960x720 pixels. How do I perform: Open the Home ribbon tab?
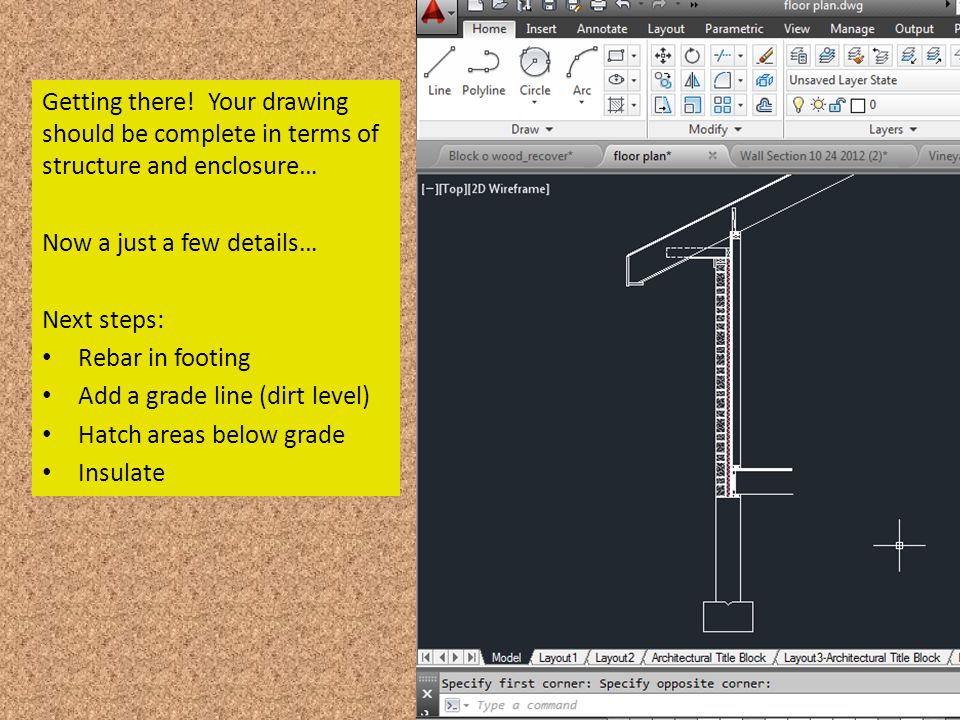click(489, 29)
